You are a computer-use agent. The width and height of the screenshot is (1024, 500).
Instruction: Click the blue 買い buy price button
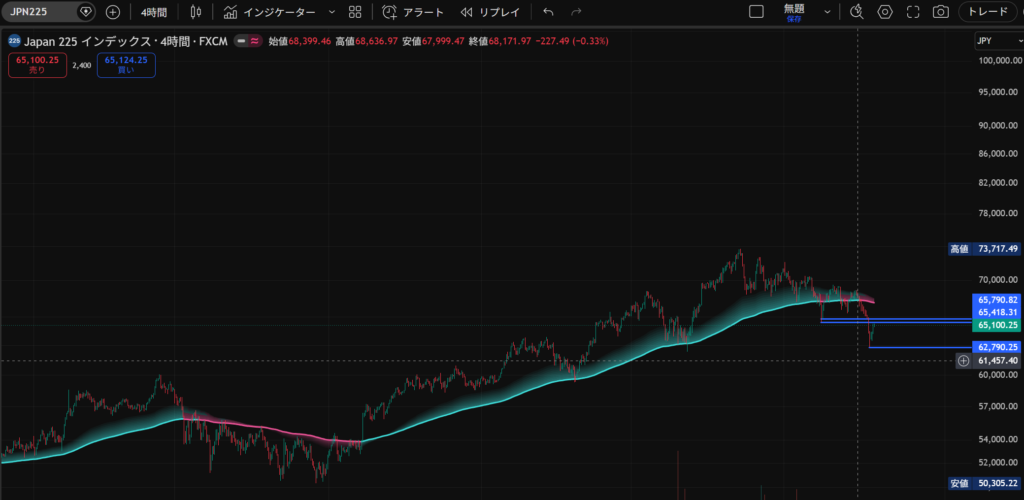coord(126,65)
